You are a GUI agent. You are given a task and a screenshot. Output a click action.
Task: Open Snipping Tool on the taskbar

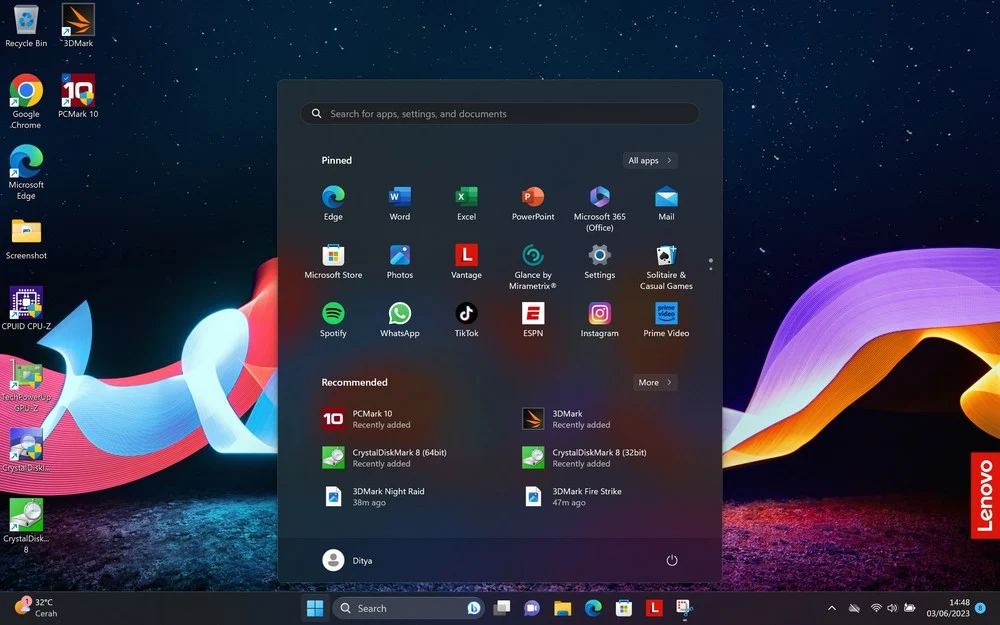tap(684, 608)
